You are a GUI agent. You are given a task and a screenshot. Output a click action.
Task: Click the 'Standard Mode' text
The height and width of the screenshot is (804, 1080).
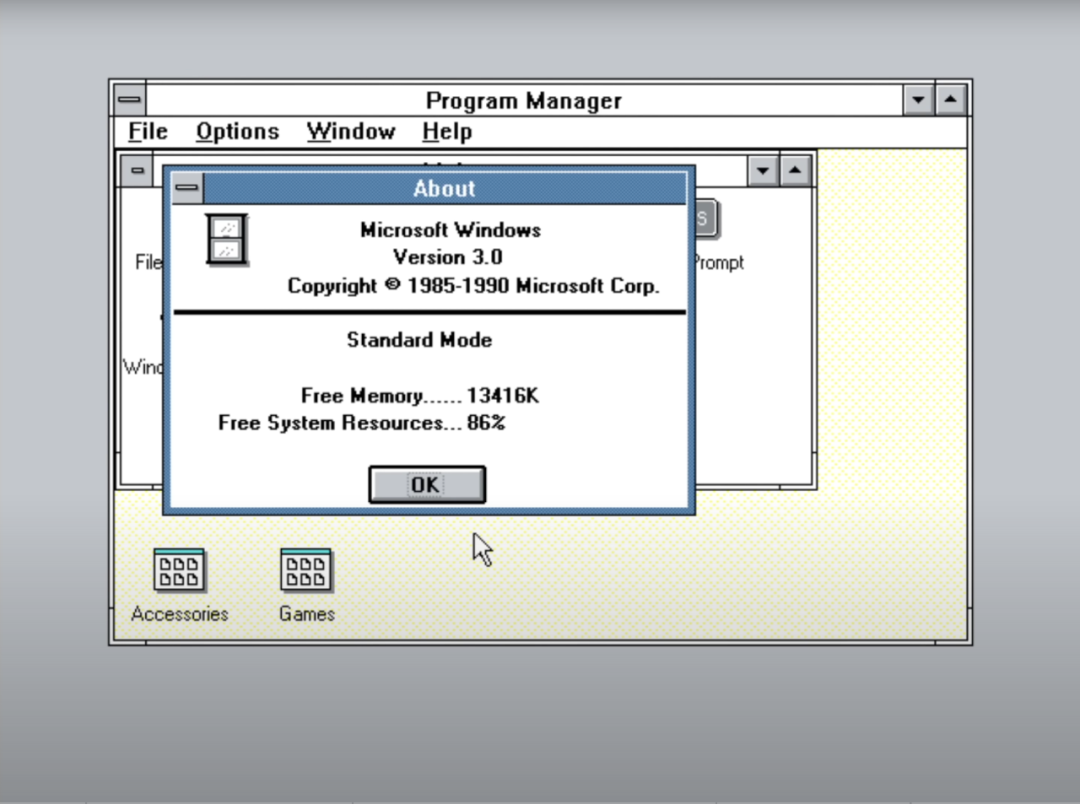point(419,340)
